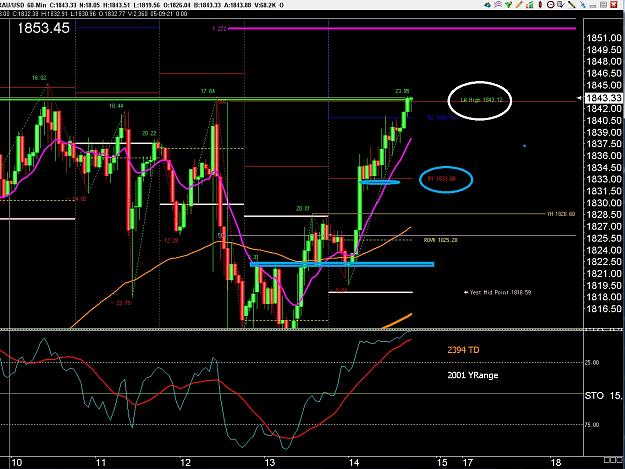The width and height of the screenshot is (625, 469).
Task: Close the chart window with the red X
Action: (614, 5)
